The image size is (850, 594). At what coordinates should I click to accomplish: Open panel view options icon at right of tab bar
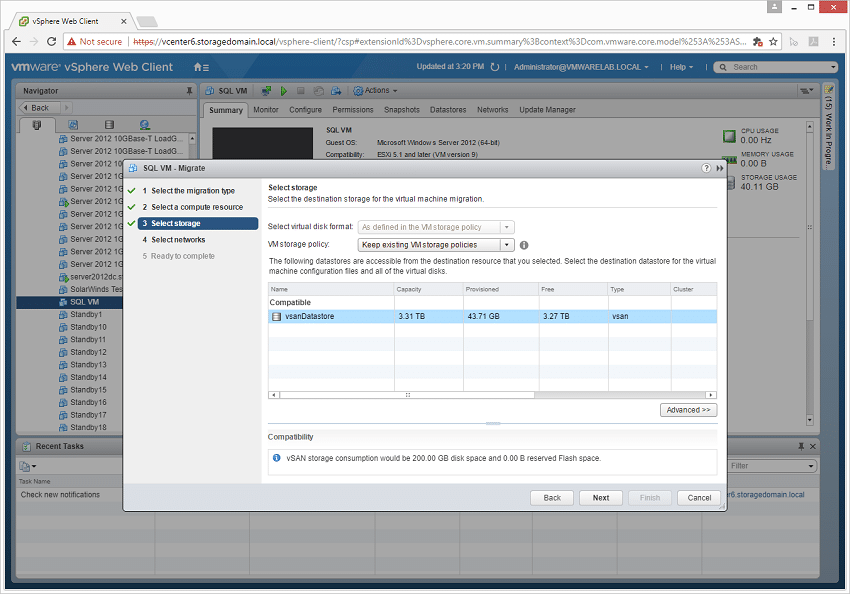[807, 91]
